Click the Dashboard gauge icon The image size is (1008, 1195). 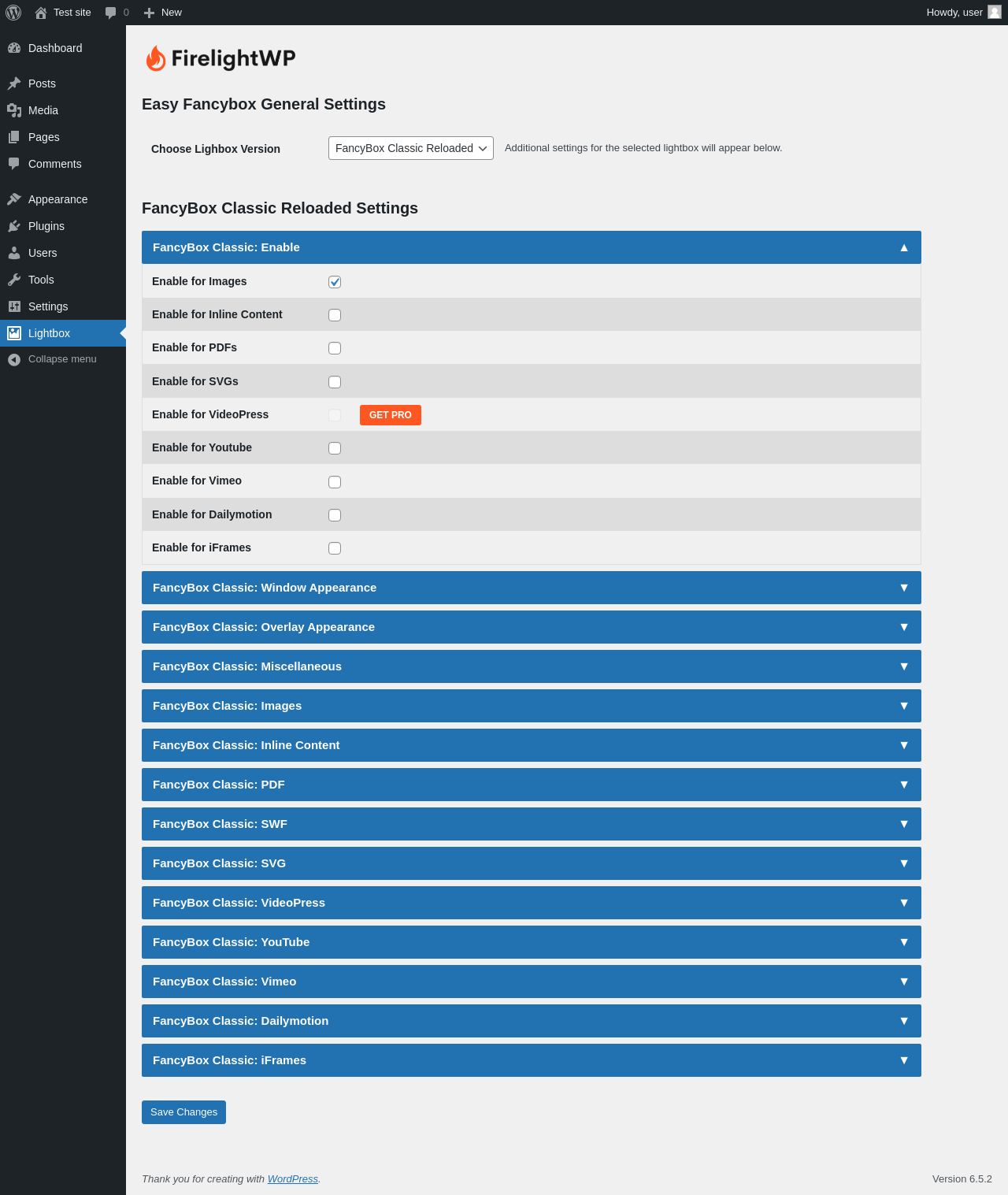point(14,48)
